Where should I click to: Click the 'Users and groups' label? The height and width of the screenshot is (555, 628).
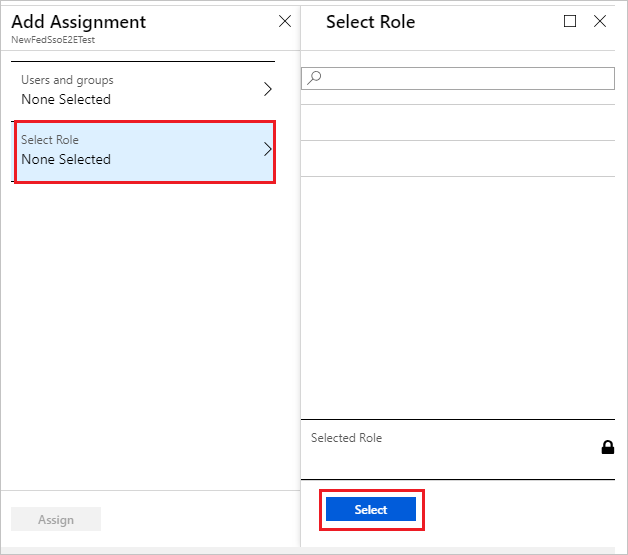[67, 80]
